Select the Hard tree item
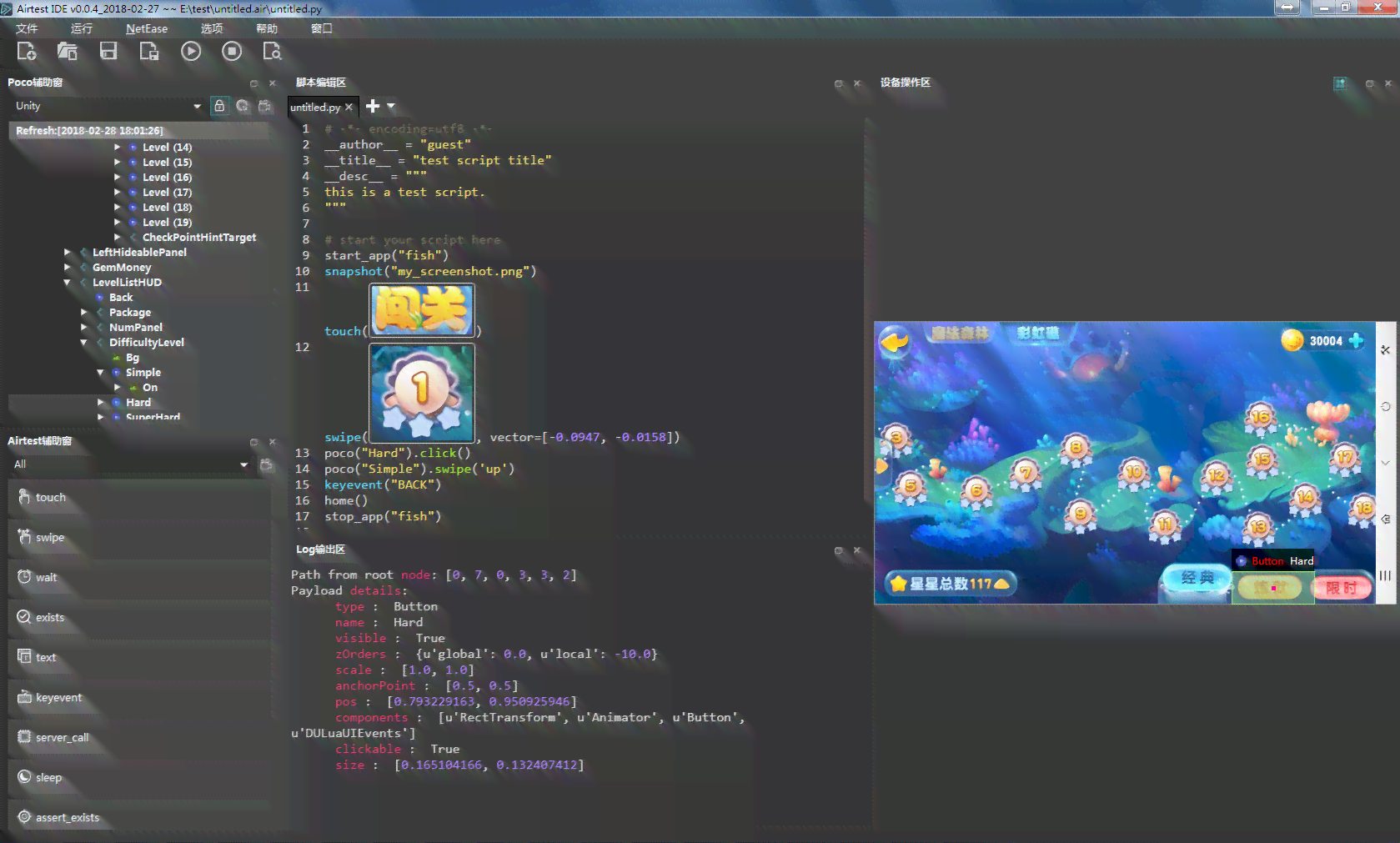 click(138, 403)
